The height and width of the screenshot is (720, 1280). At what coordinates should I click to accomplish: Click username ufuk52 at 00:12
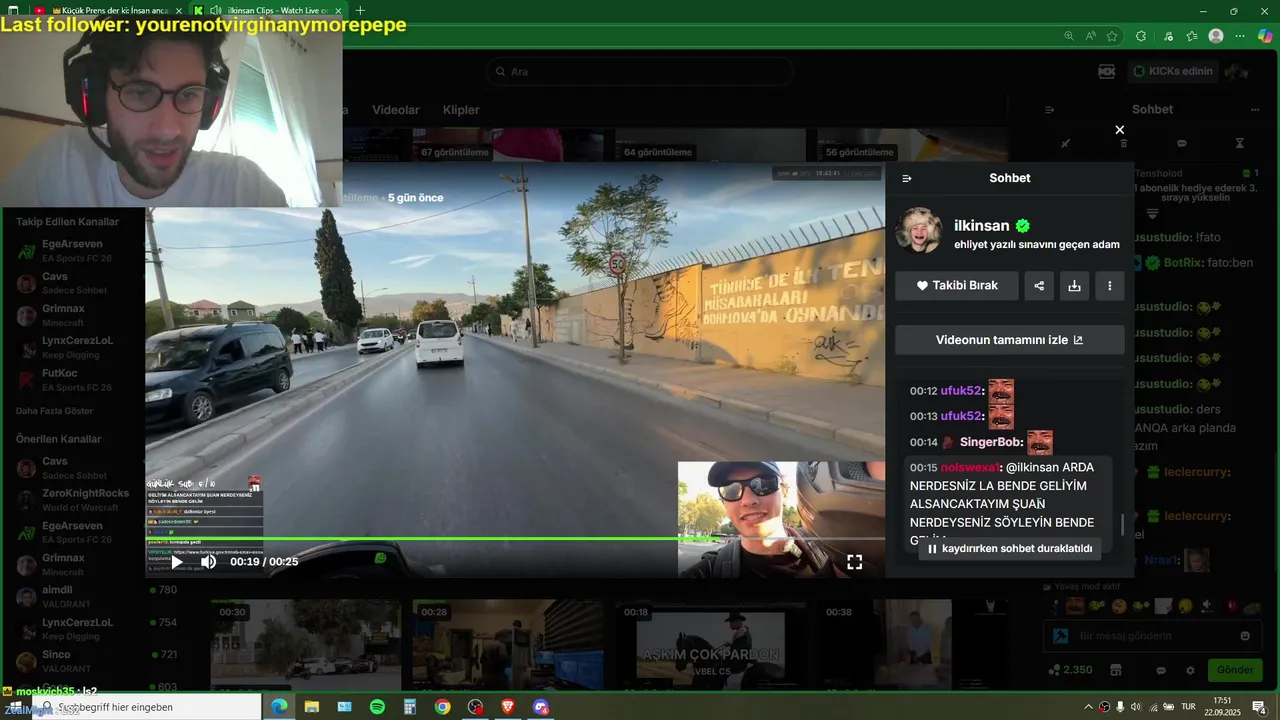click(961, 391)
